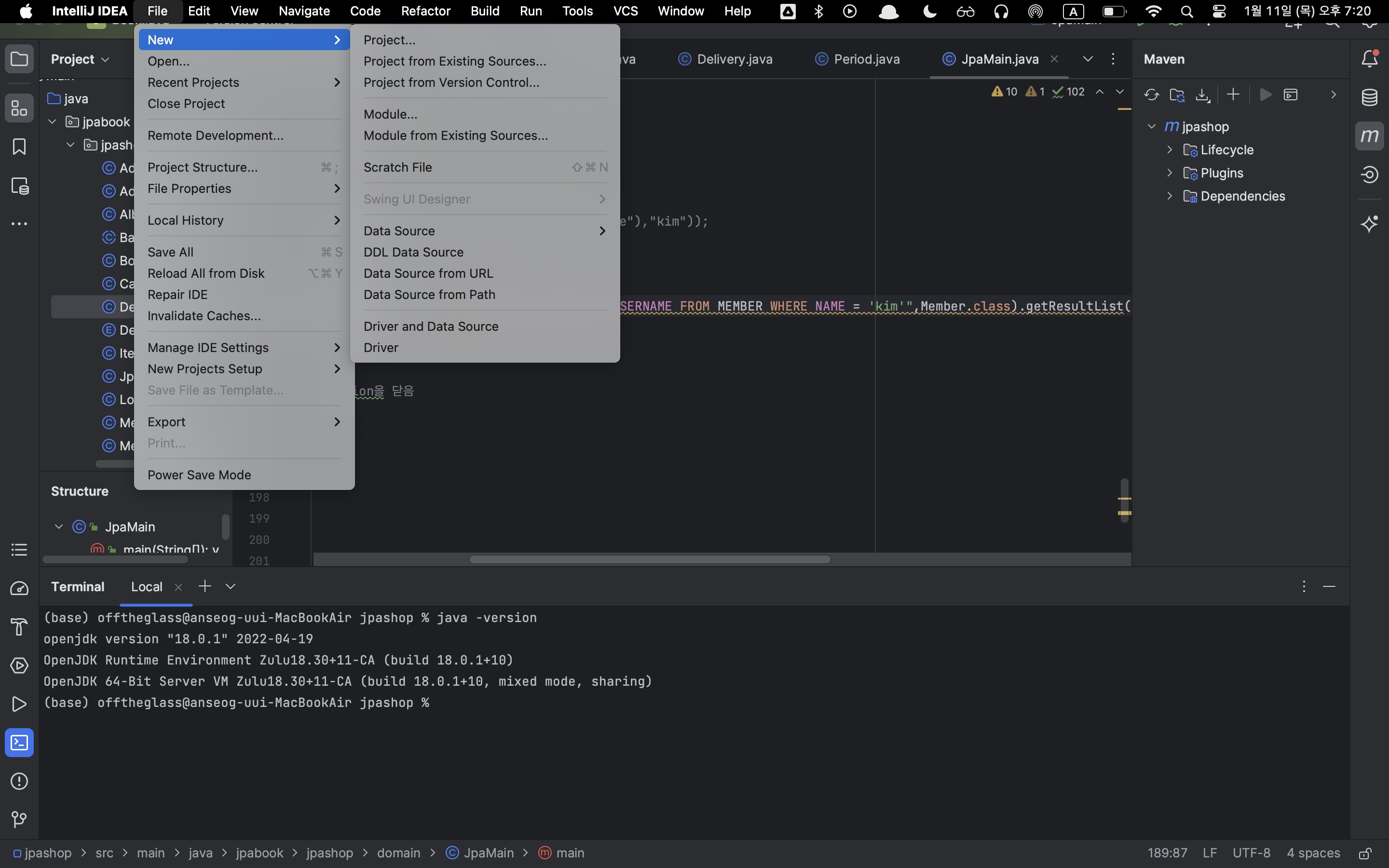Select Project from Version Control...
This screenshot has height=868, width=1389.
pos(451,82)
